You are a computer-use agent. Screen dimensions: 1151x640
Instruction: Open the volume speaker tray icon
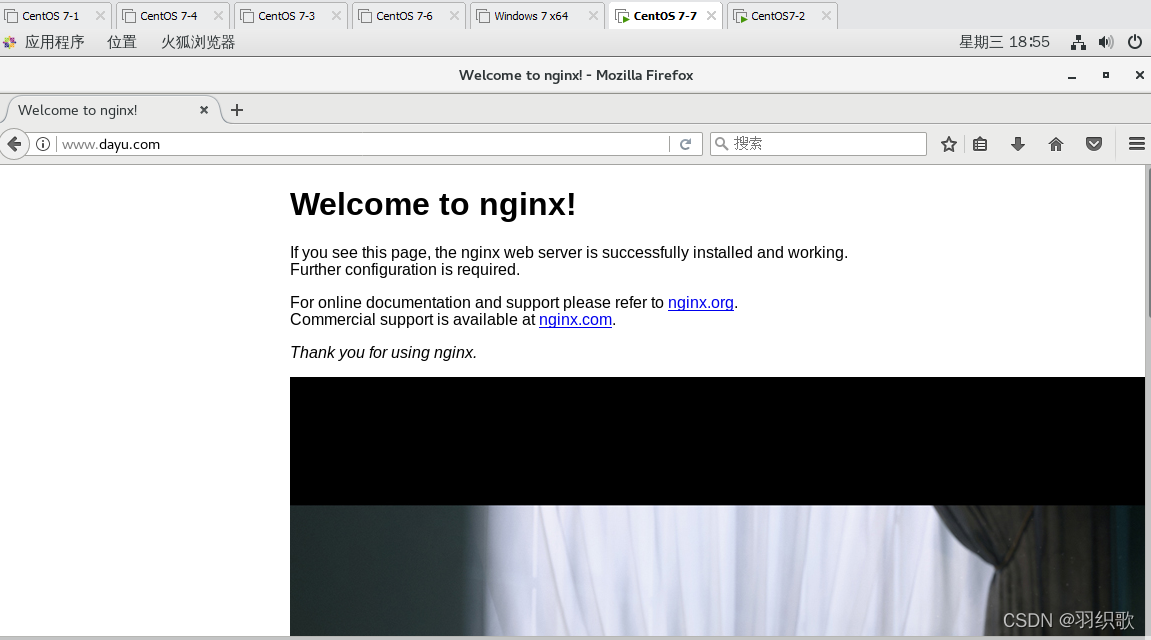(x=1105, y=43)
